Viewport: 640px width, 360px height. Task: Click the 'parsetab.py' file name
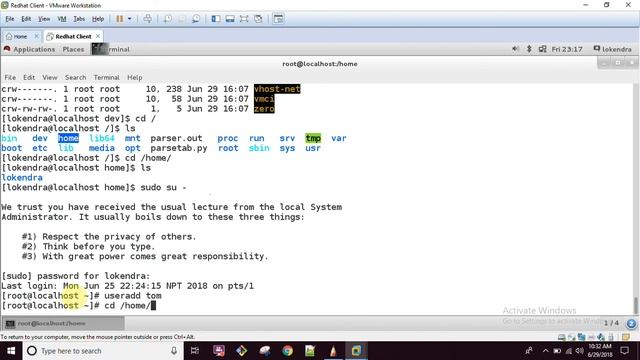[179, 148]
